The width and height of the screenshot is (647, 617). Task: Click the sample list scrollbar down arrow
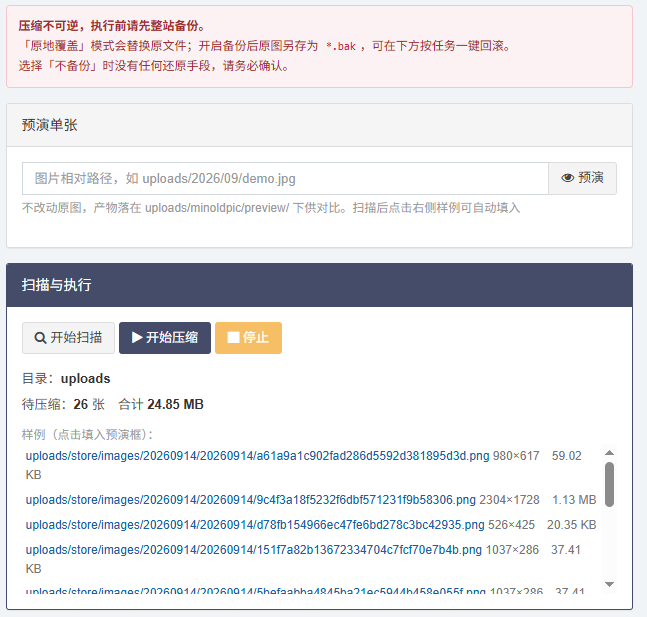609,584
